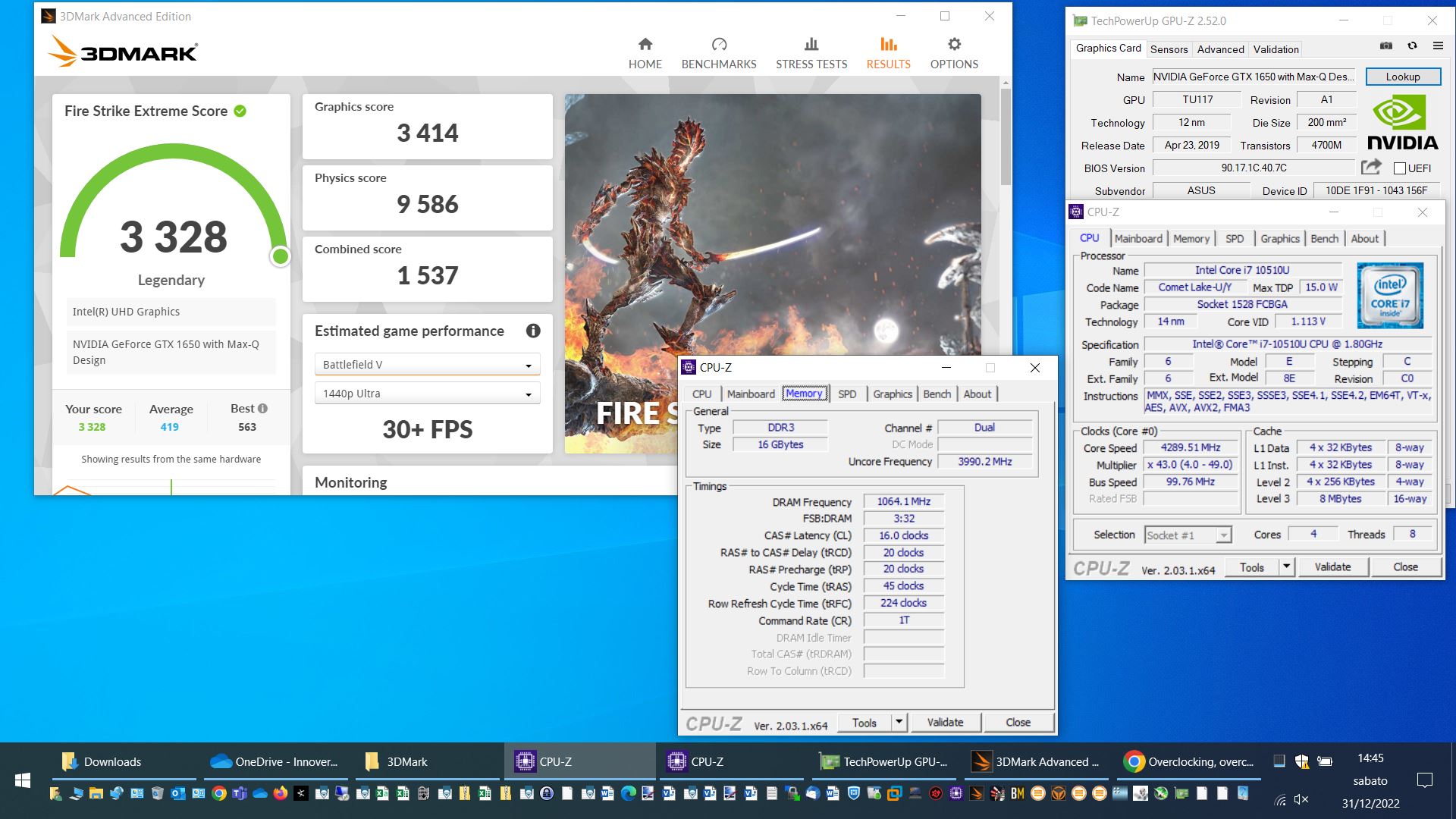
Task: Click the Intel Core i7 logo in CPU-Z
Action: [x=1390, y=296]
